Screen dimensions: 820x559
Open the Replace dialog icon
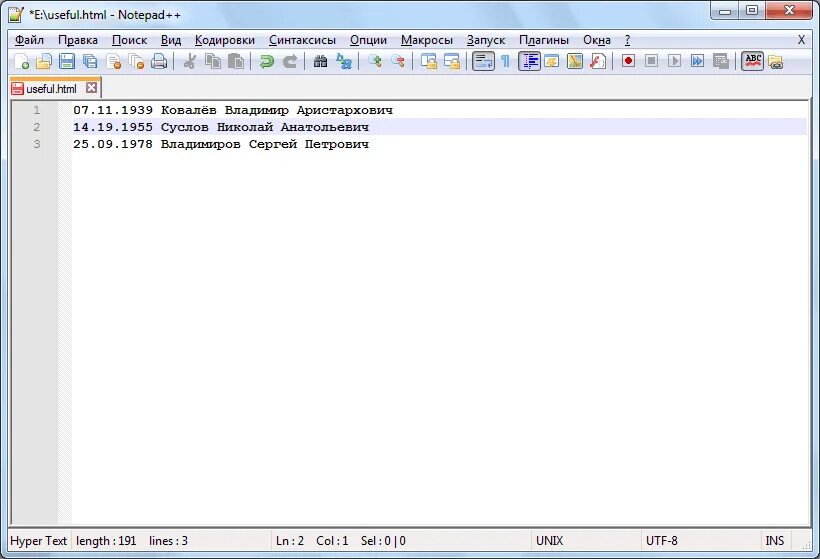click(343, 61)
